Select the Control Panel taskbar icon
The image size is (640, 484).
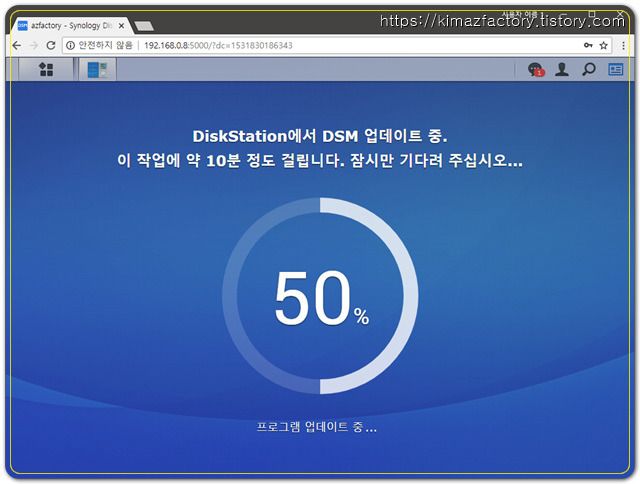click(x=97, y=69)
